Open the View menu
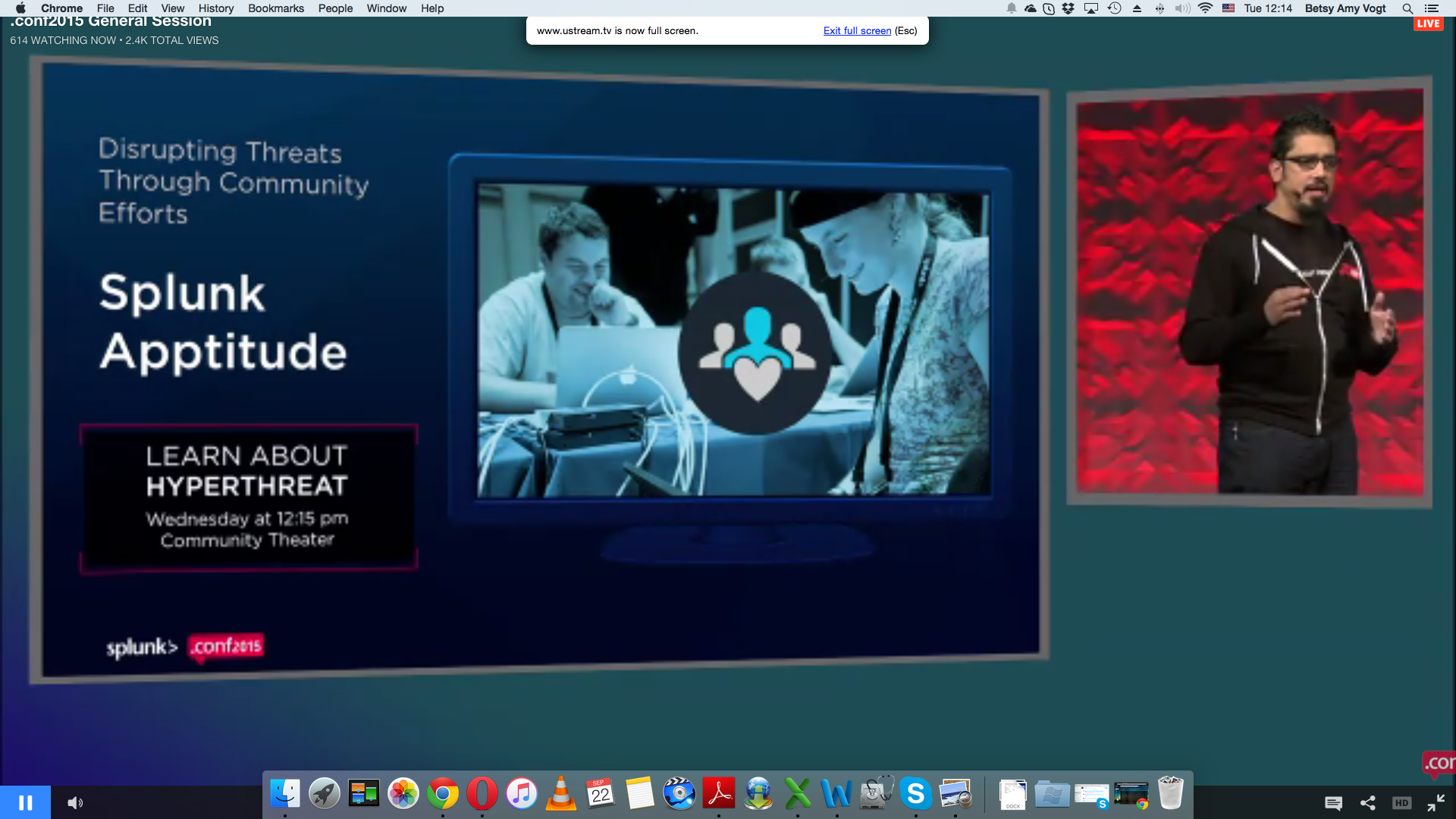1456x819 pixels. [x=172, y=8]
